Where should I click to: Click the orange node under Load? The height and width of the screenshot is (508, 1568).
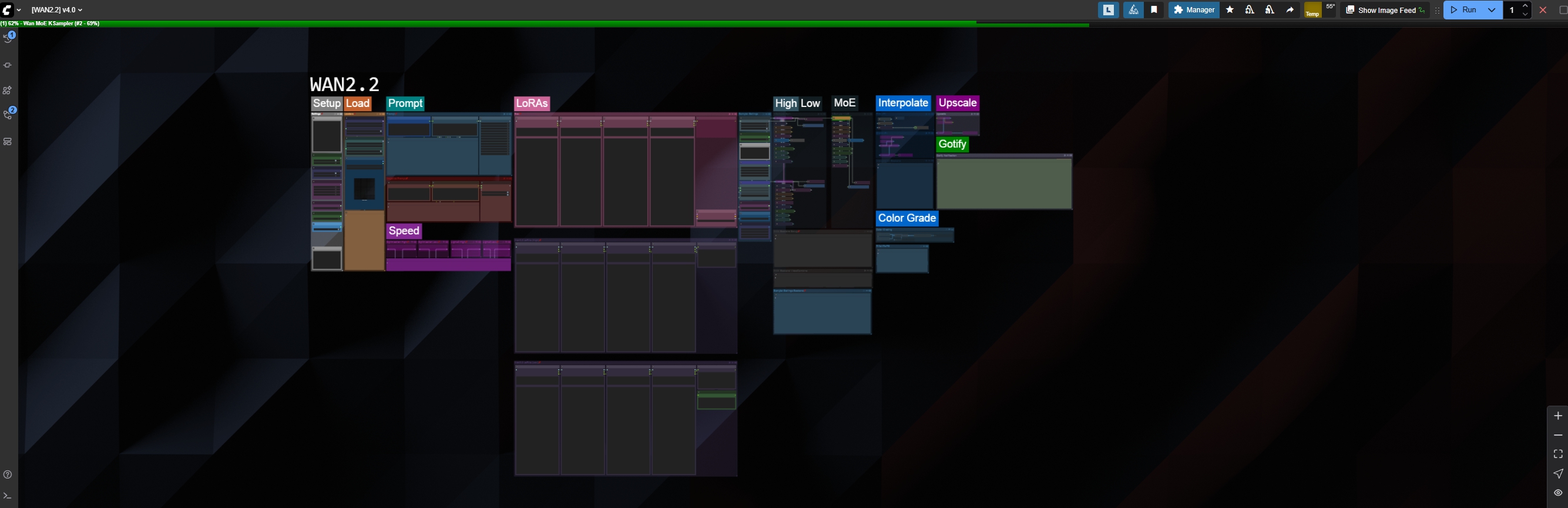364,240
